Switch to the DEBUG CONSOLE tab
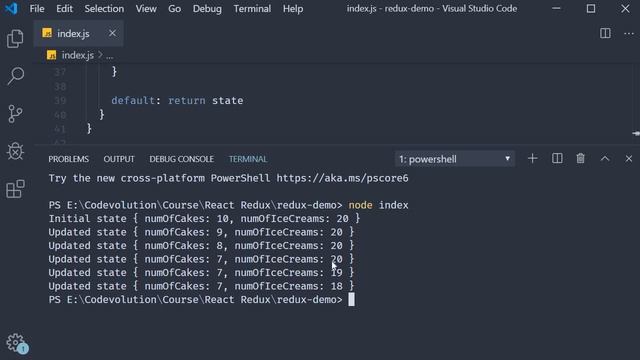Image resolution: width=640 pixels, height=360 pixels. 181,159
